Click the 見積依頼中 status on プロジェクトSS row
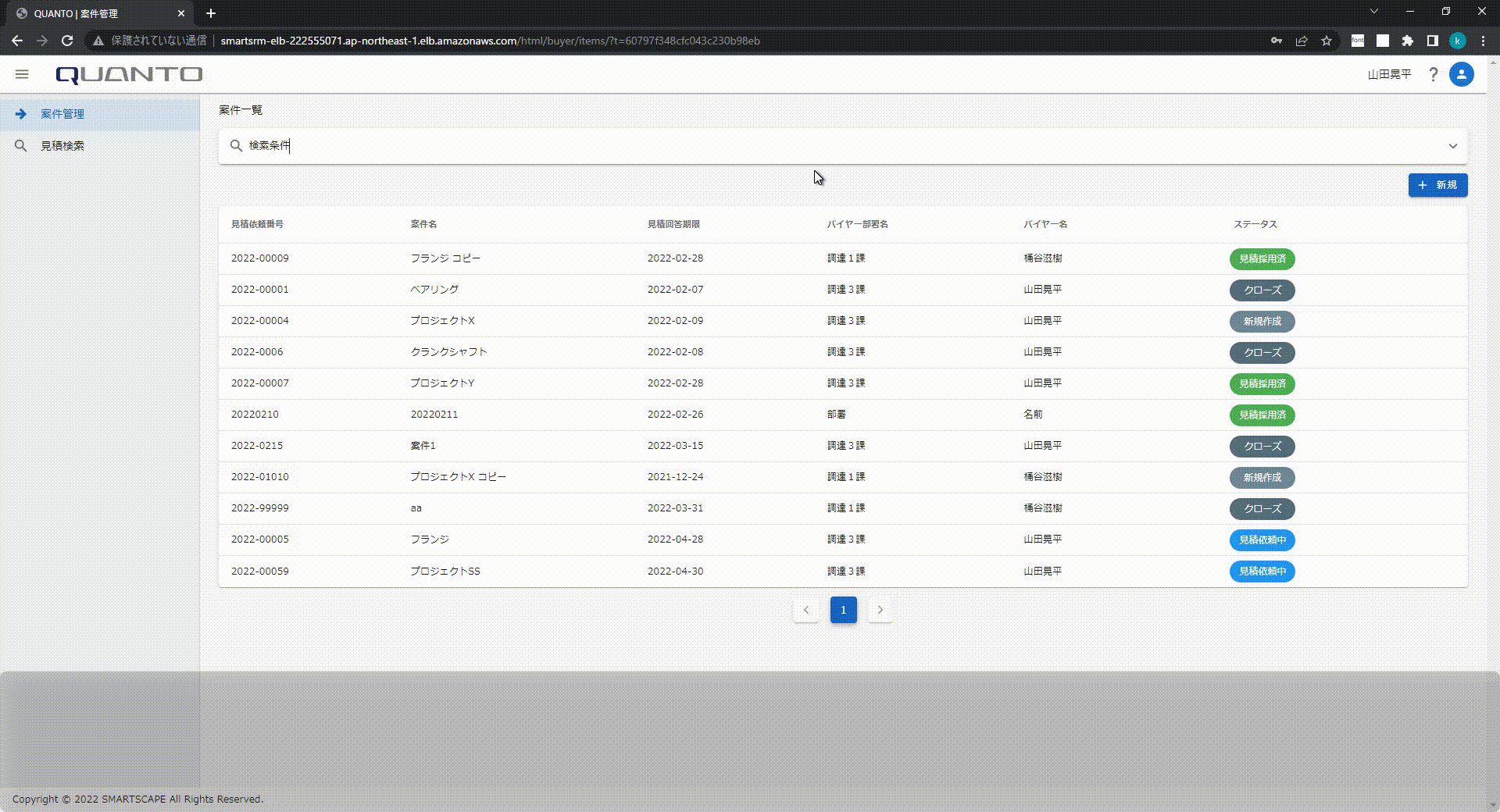The width and height of the screenshot is (1500, 812). tap(1262, 572)
